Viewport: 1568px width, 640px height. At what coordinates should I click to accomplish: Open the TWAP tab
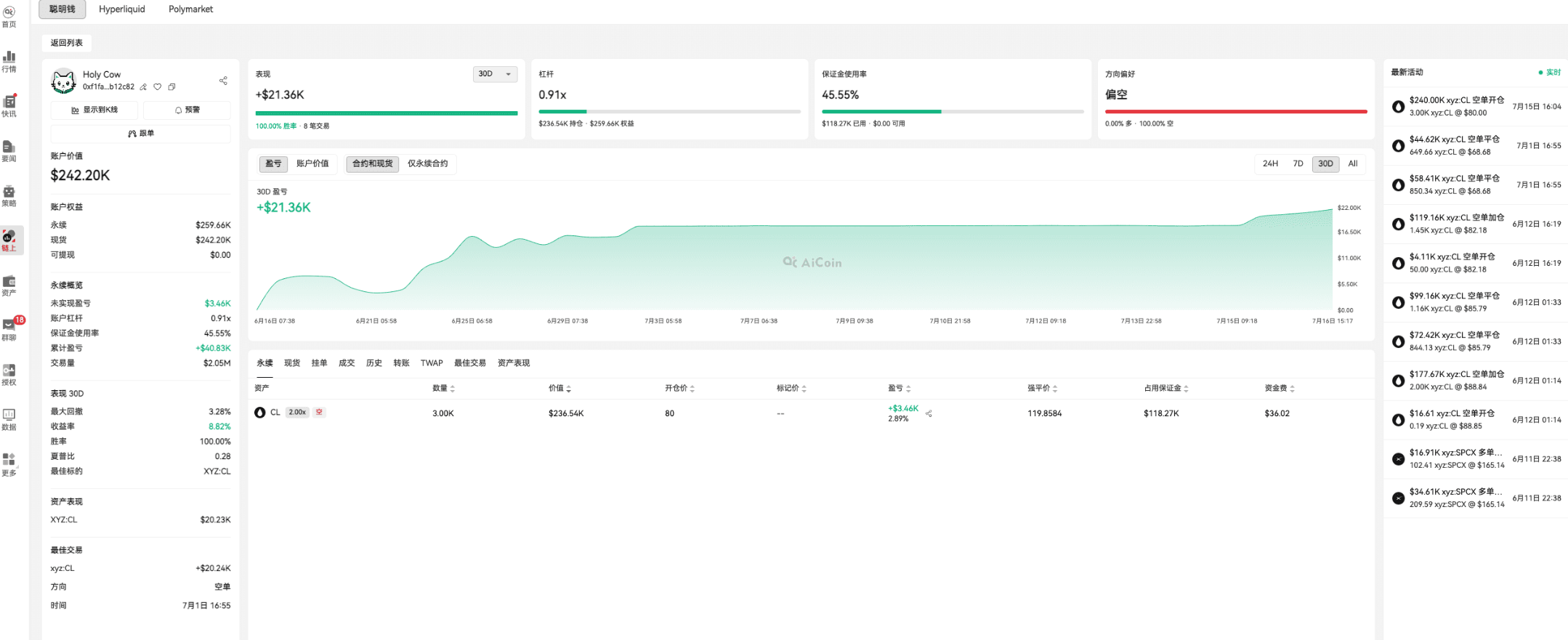coord(432,363)
